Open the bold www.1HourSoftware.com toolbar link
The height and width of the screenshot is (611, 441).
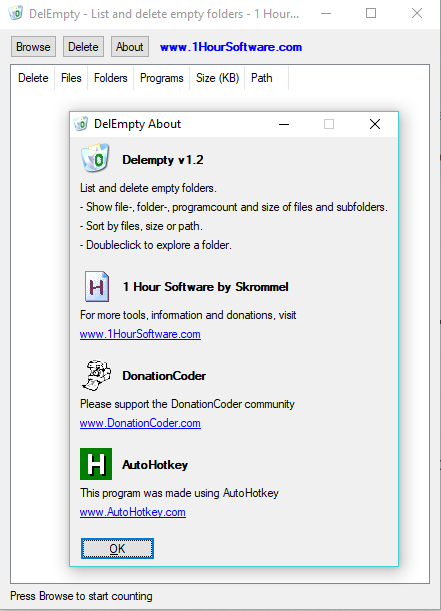coord(231,47)
